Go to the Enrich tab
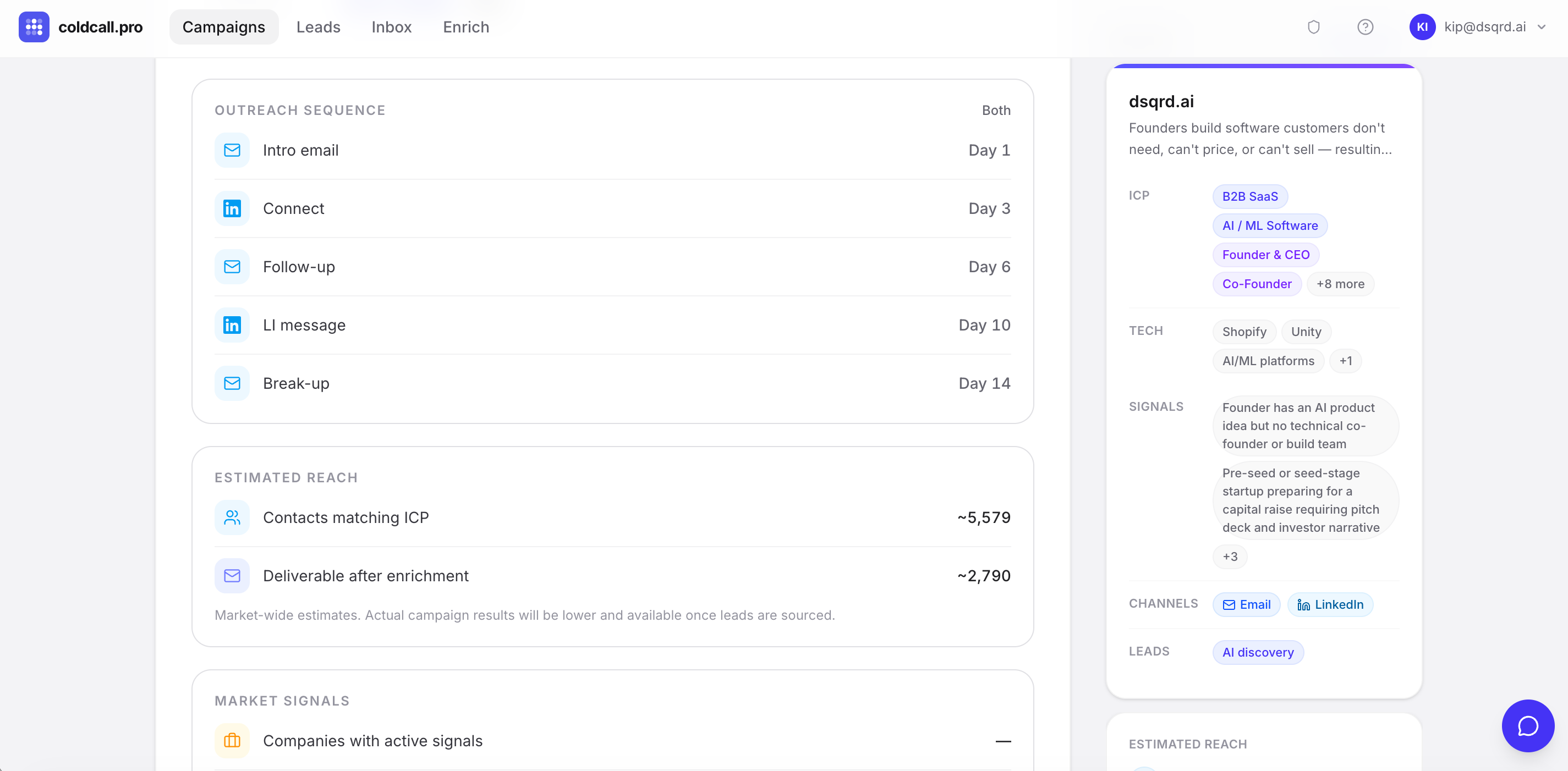The image size is (1568, 771). tap(465, 27)
